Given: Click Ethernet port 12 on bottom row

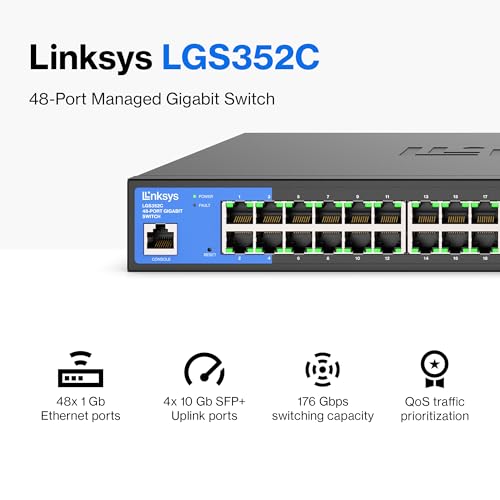Looking at the screenshot, I should [x=388, y=242].
